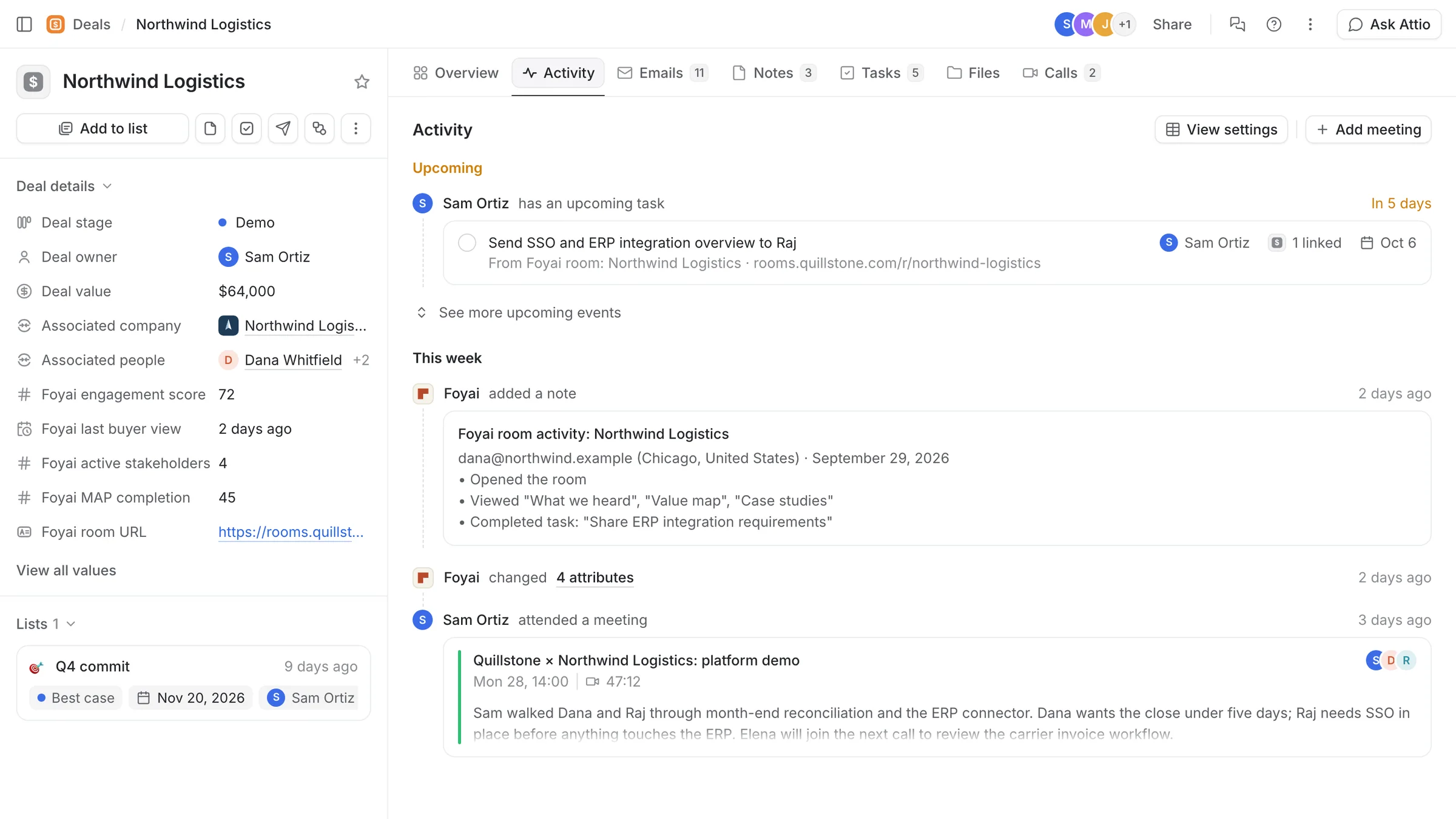
Task: Open the Tasks tab
Action: tap(881, 73)
